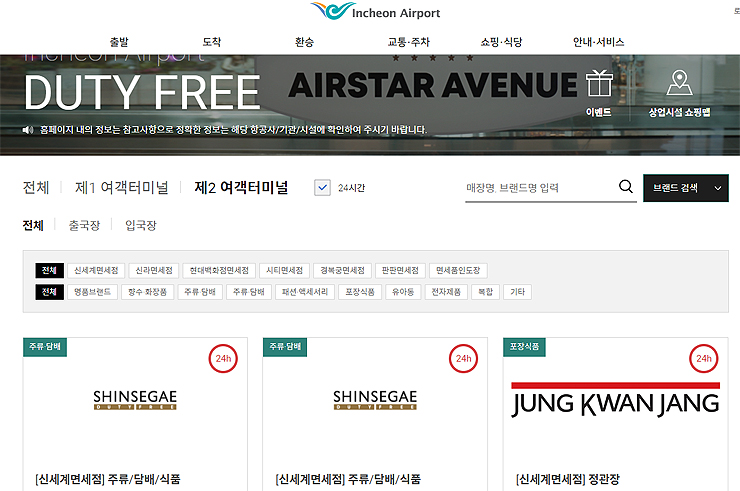740x491 pixels.
Task: Filter by 전자제품 category
Action: click(446, 292)
